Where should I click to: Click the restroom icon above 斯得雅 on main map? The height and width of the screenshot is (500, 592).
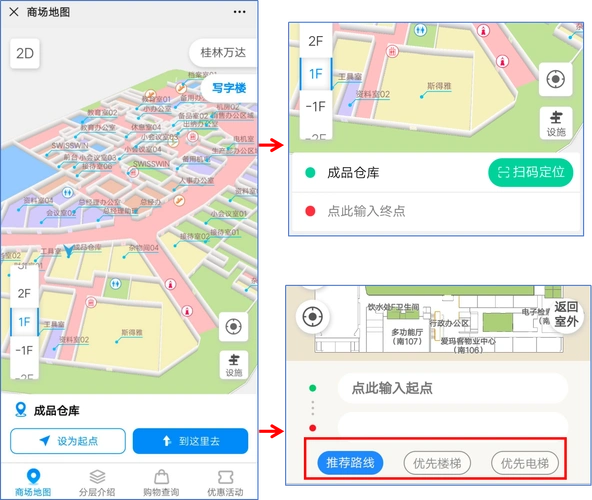tap(116, 283)
